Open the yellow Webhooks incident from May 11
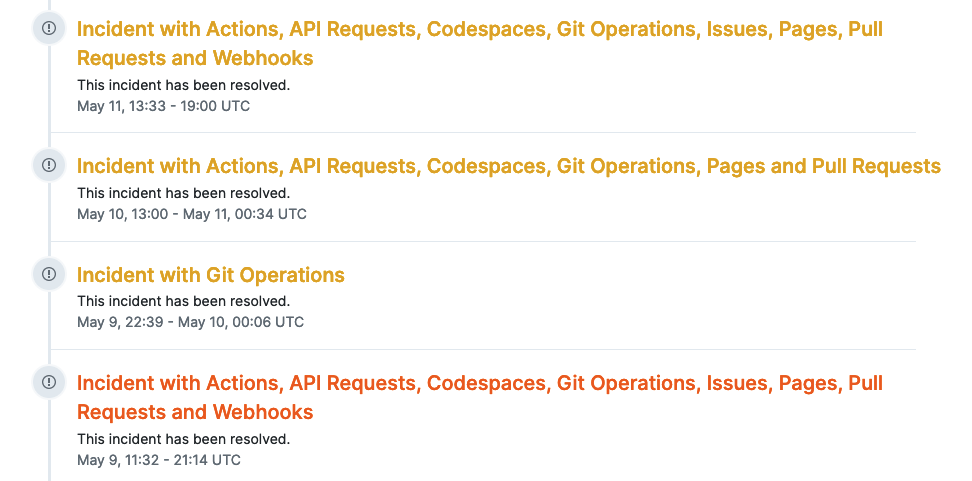Viewport: 972px width, 481px height. click(479, 43)
